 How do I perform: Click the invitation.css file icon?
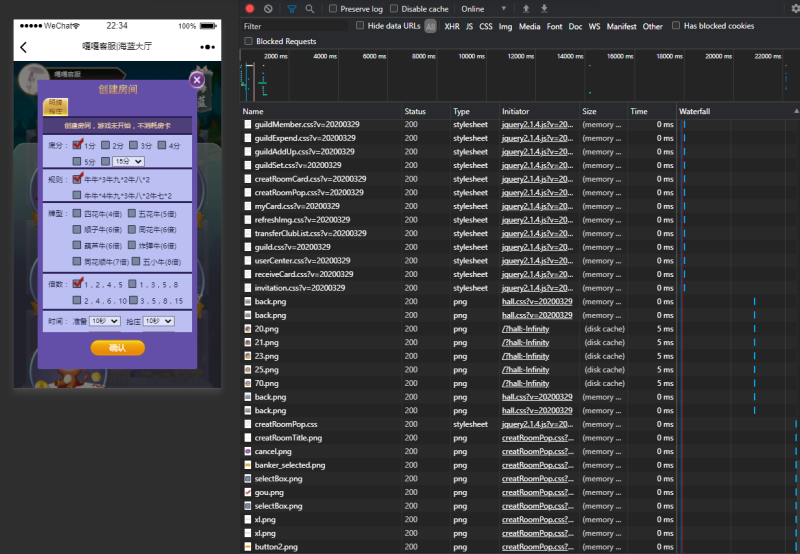(248, 288)
